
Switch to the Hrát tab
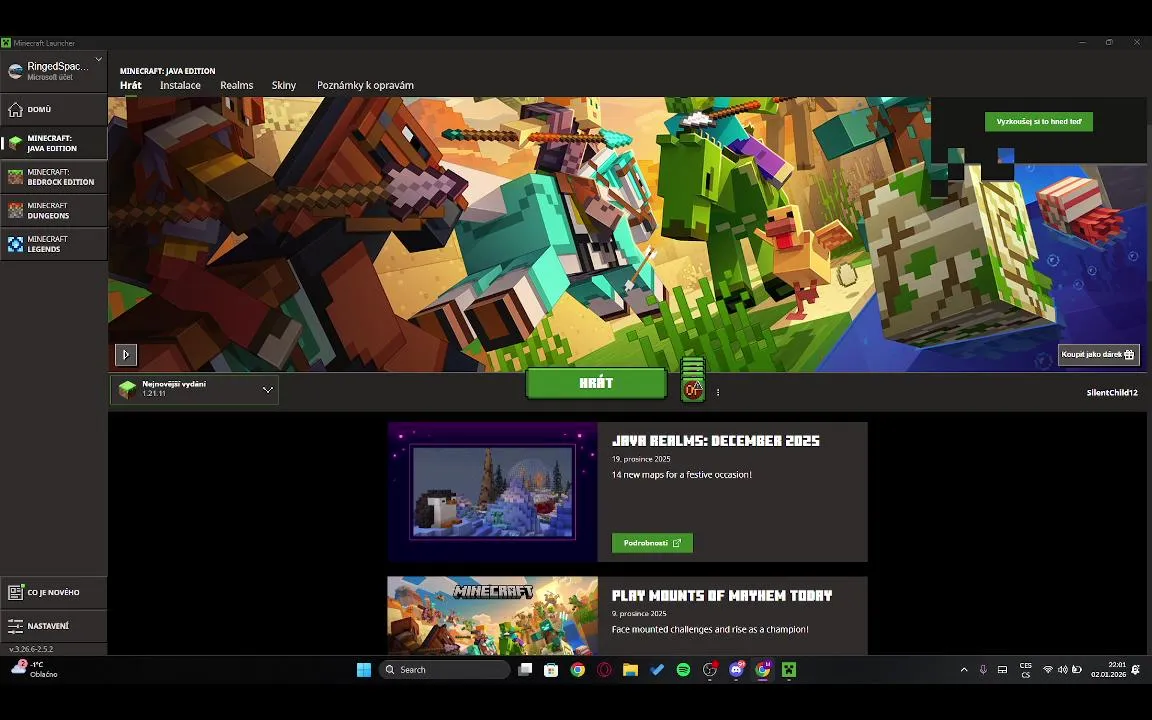(x=131, y=85)
